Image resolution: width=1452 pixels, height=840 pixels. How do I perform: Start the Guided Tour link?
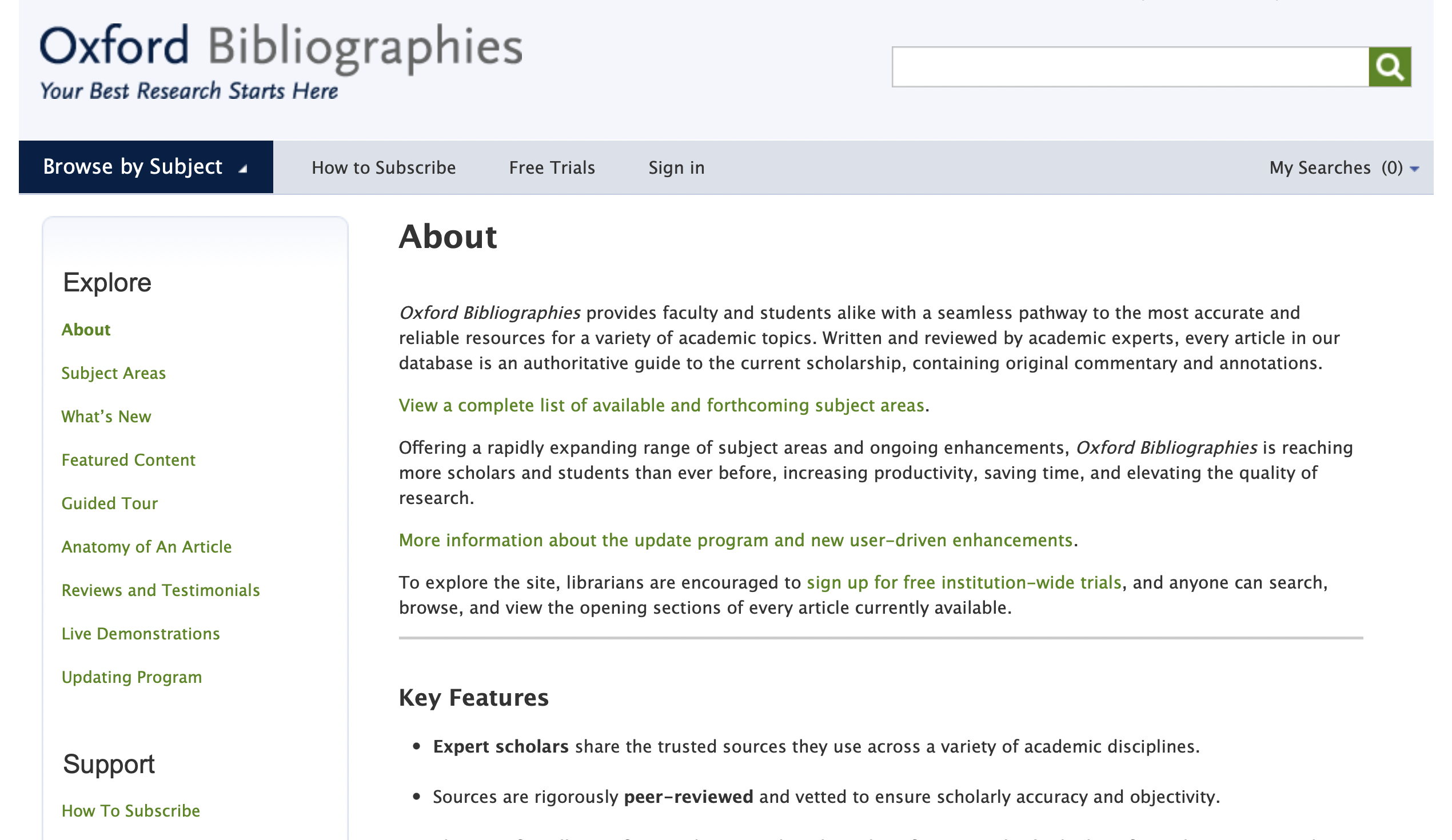(x=110, y=503)
